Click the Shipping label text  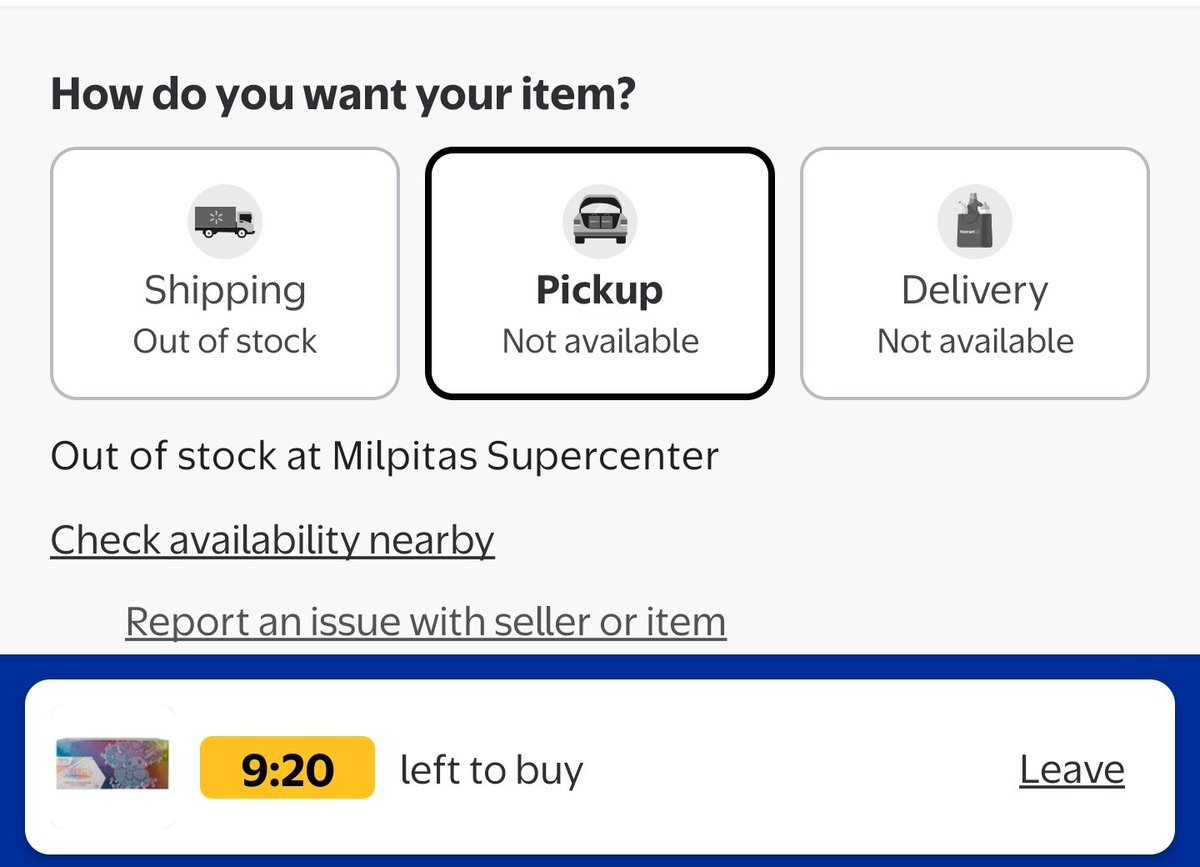click(x=225, y=290)
